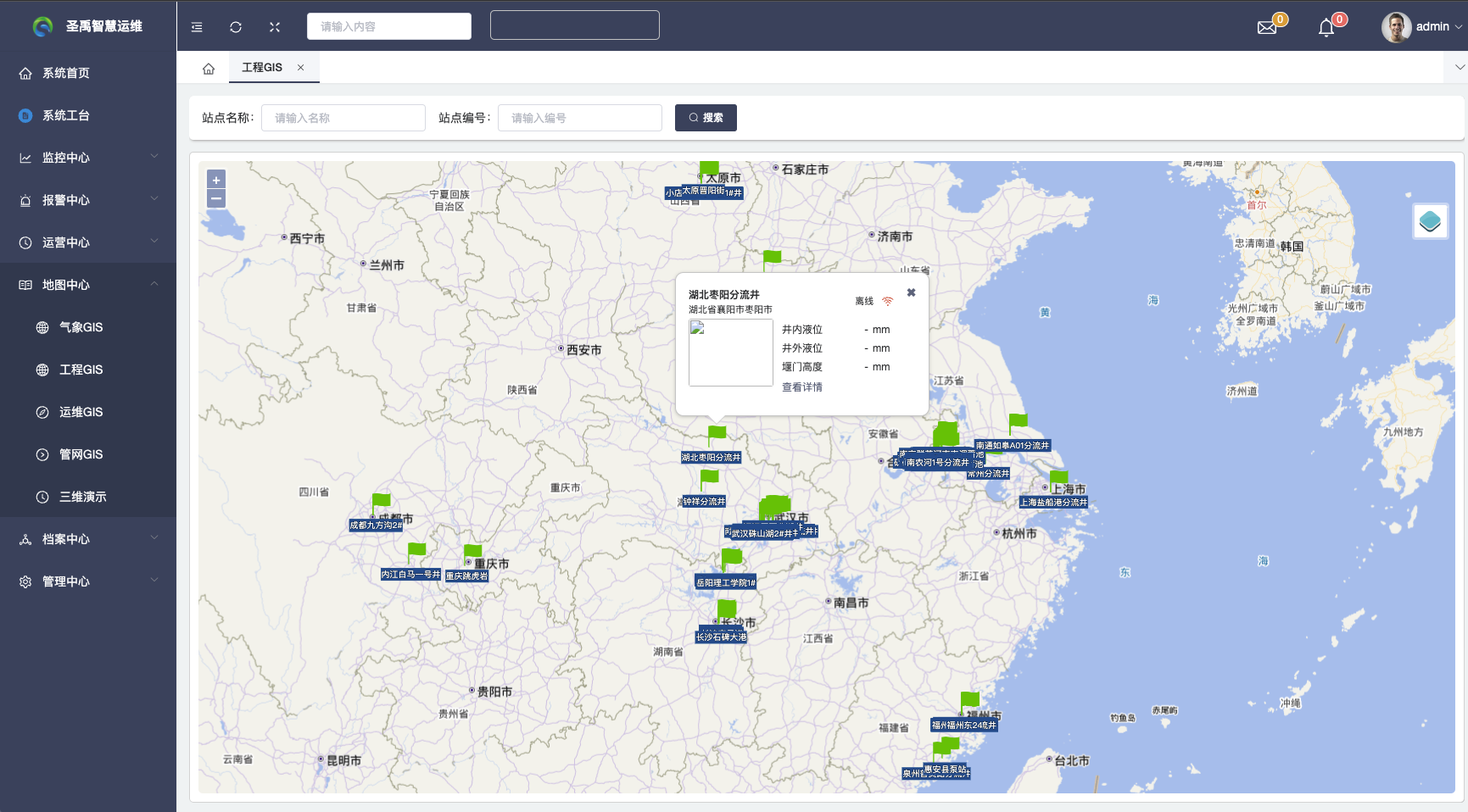
Task: Open the notifications bell icon
Action: 1326,27
